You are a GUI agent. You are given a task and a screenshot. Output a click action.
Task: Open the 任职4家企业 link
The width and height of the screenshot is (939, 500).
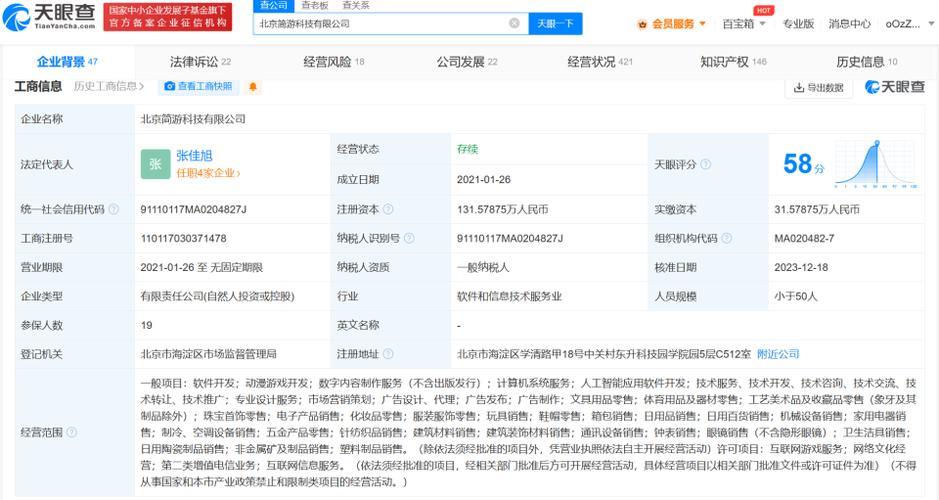point(208,173)
